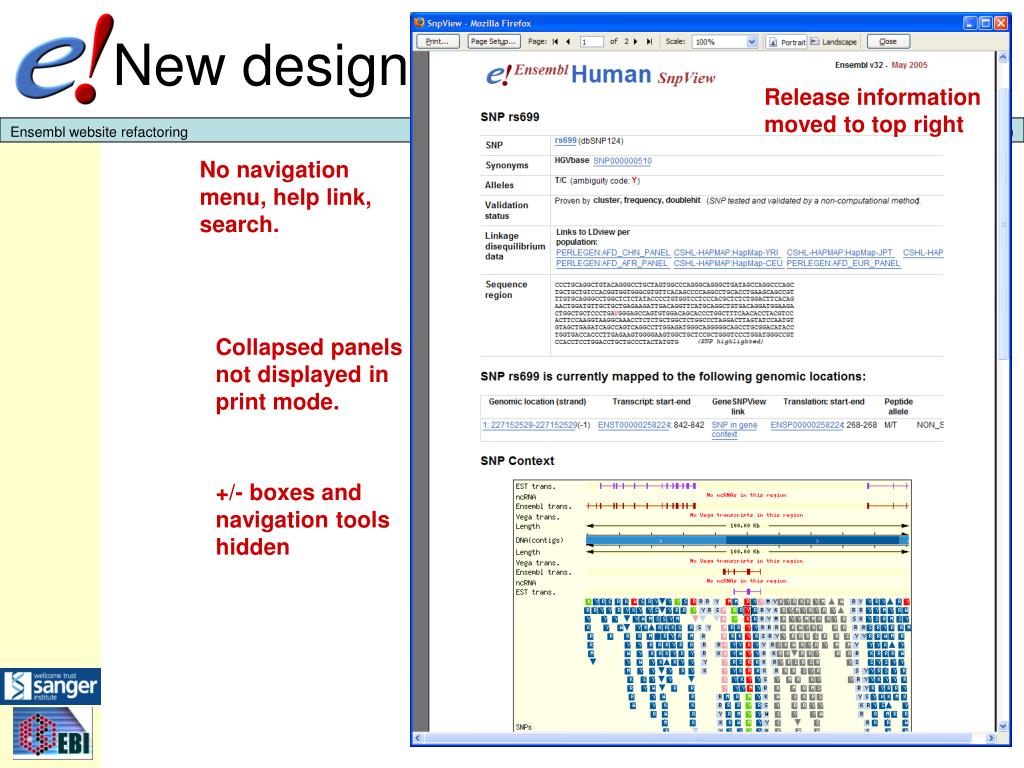Click the 'Peptide allele' column header
Viewport: 1024px width, 768px height.
(899, 407)
